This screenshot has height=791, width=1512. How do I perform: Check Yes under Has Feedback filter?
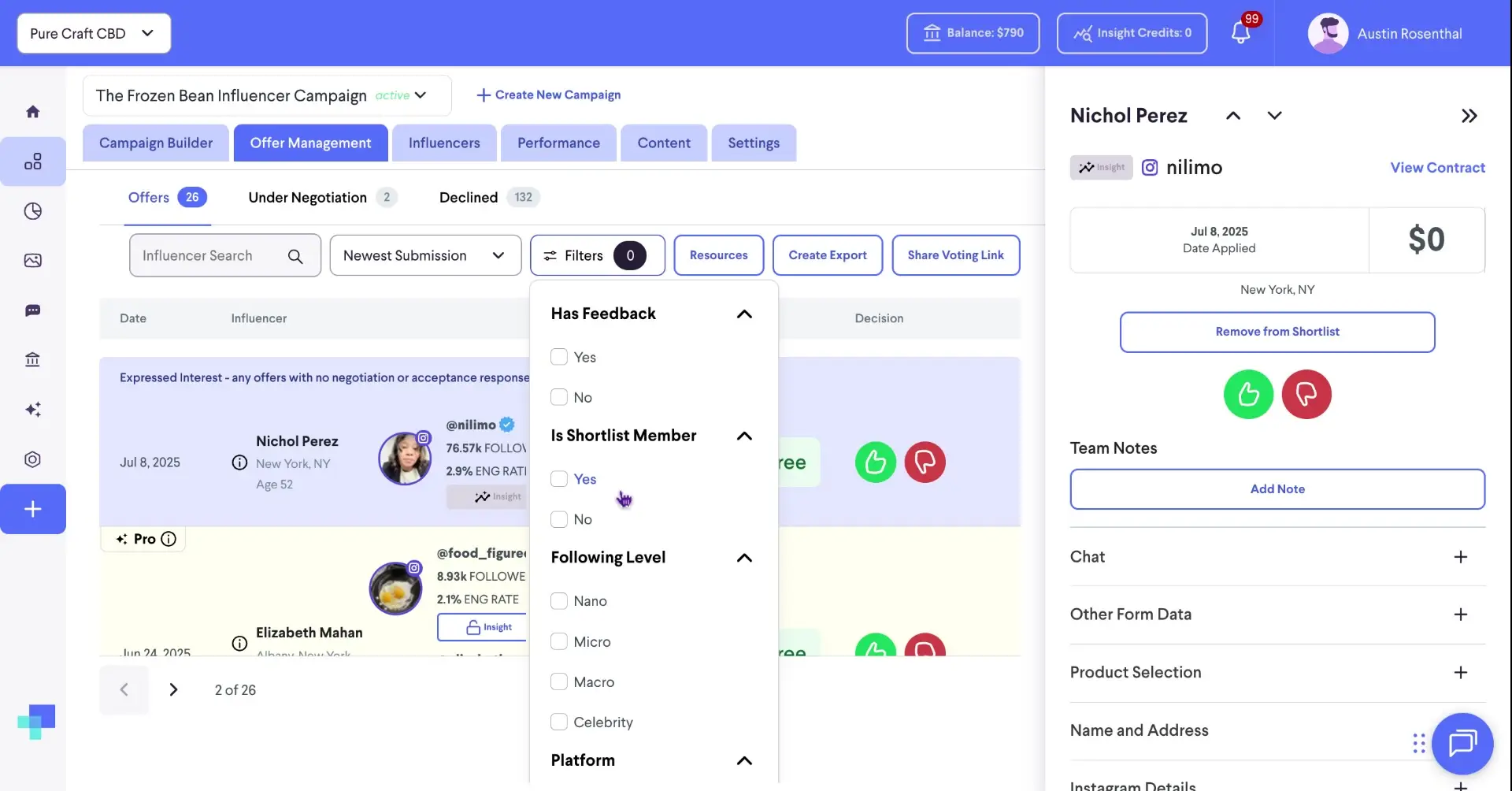click(560, 356)
